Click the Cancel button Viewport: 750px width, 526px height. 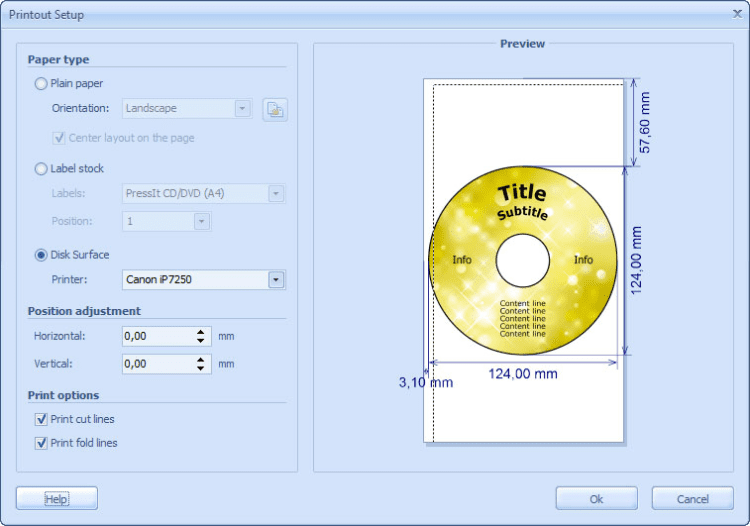point(692,499)
